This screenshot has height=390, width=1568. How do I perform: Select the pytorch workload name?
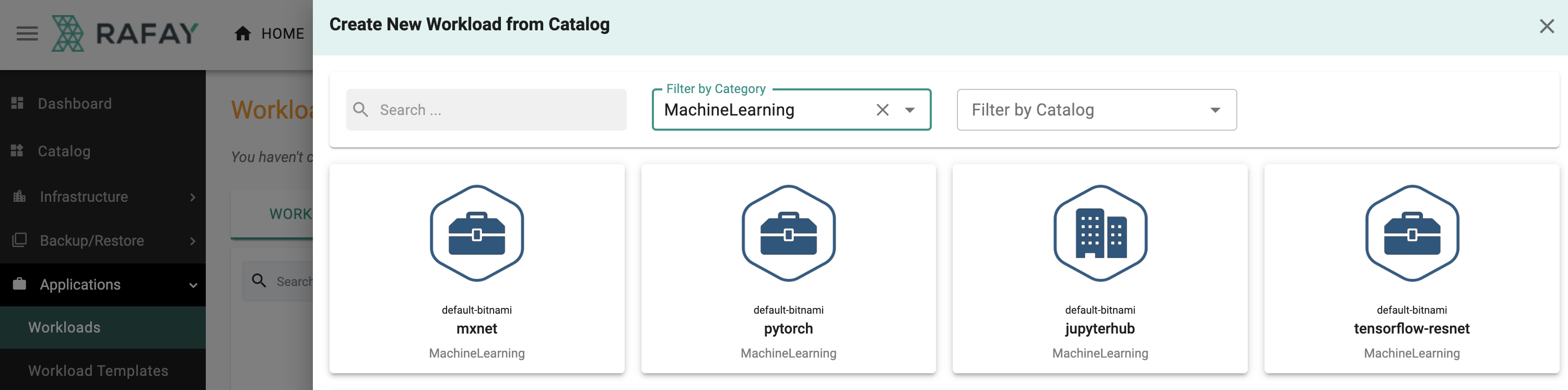(x=788, y=328)
